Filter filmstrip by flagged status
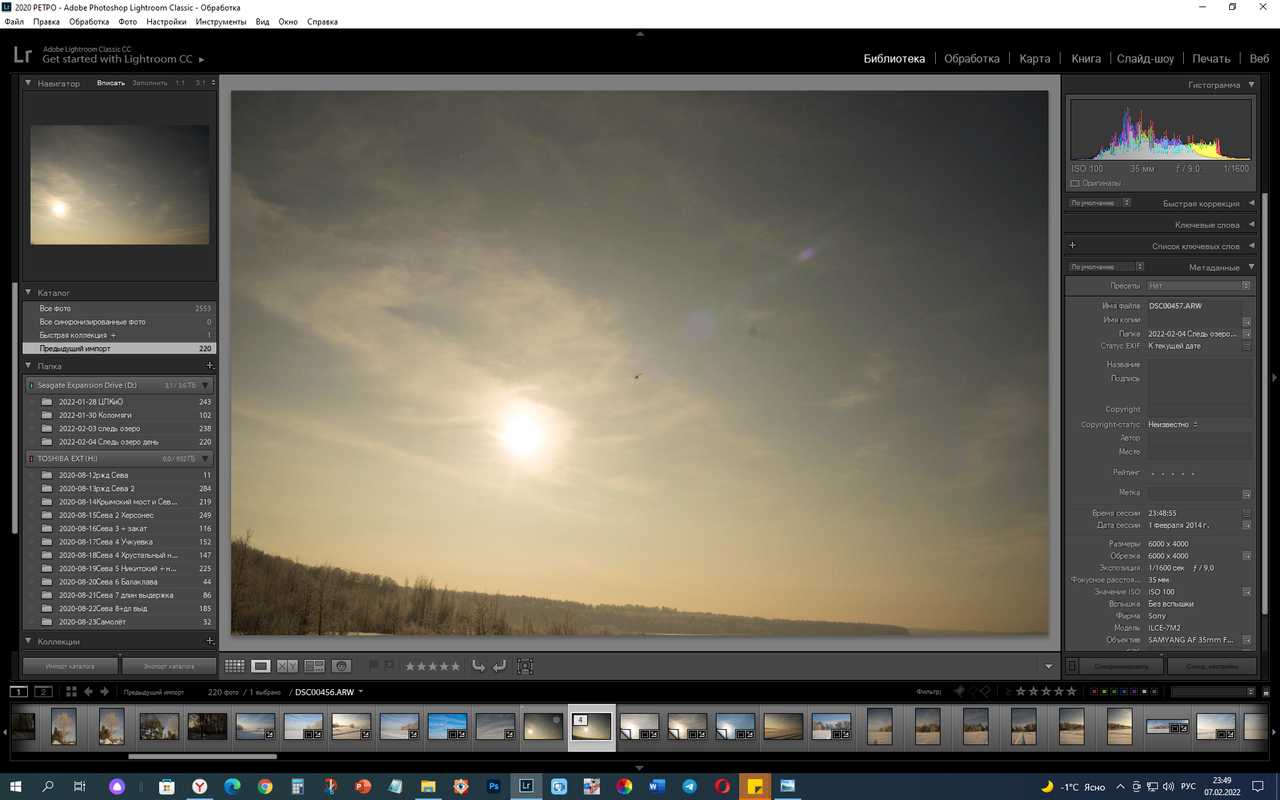This screenshot has width=1280, height=800. (x=958, y=692)
